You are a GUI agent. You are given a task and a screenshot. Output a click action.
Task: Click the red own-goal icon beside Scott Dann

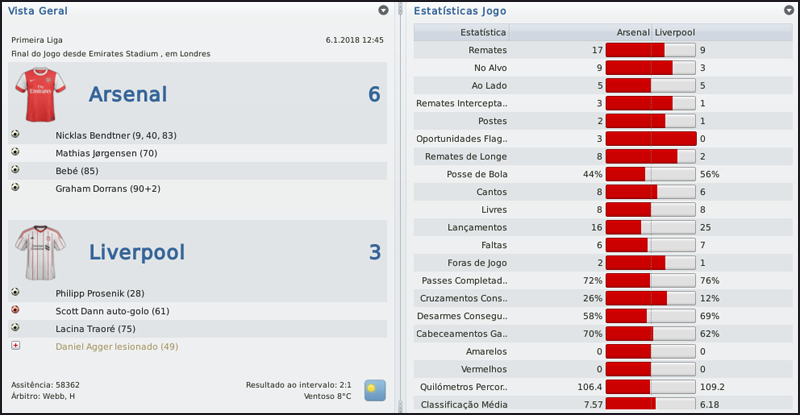click(16, 310)
